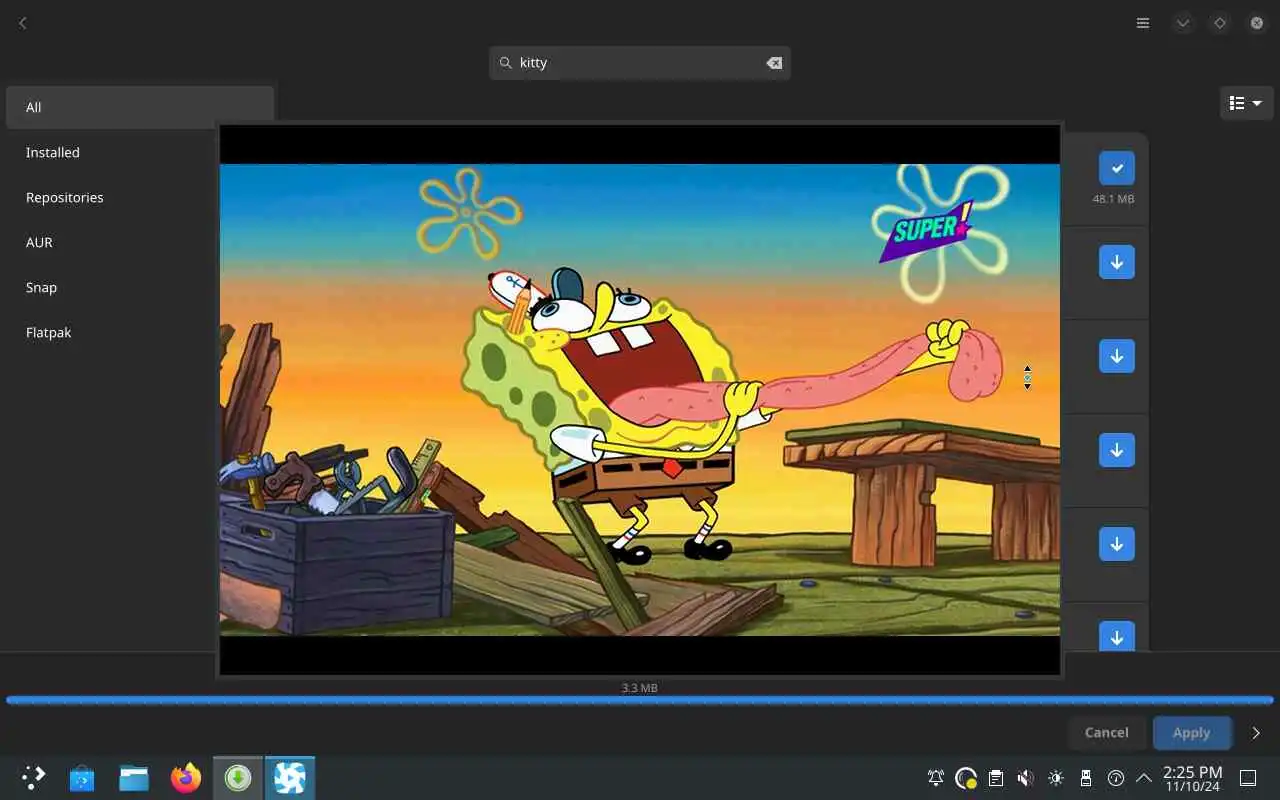This screenshot has width=1280, height=800.
Task: Clear the kitty search text
Action: 774,63
